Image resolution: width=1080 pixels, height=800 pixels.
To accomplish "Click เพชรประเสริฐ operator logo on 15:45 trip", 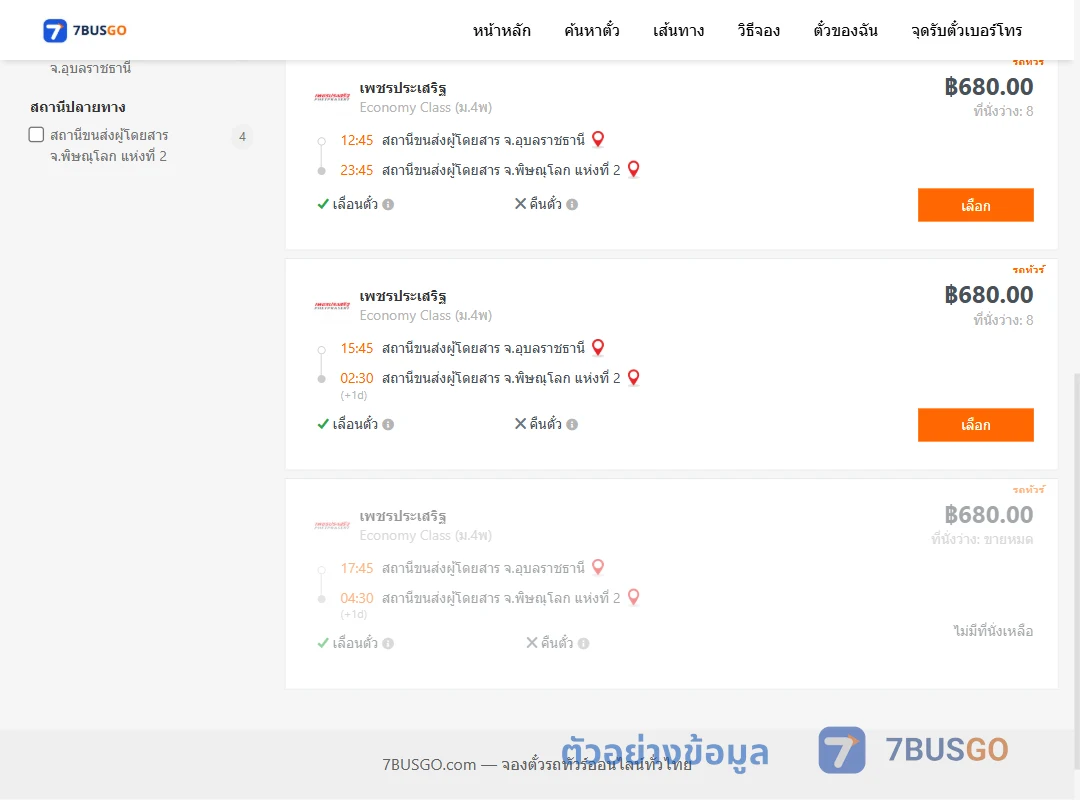I will tap(332, 305).
